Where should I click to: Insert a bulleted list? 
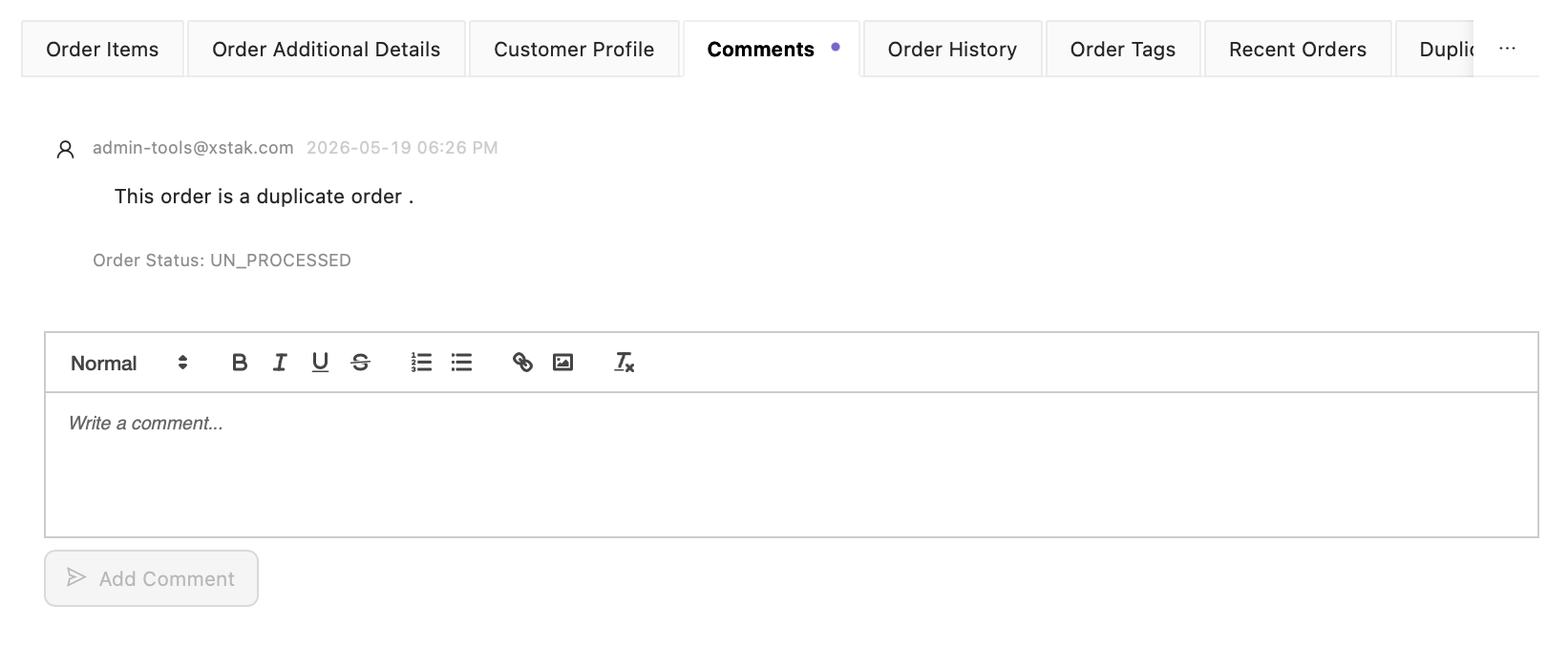461,363
